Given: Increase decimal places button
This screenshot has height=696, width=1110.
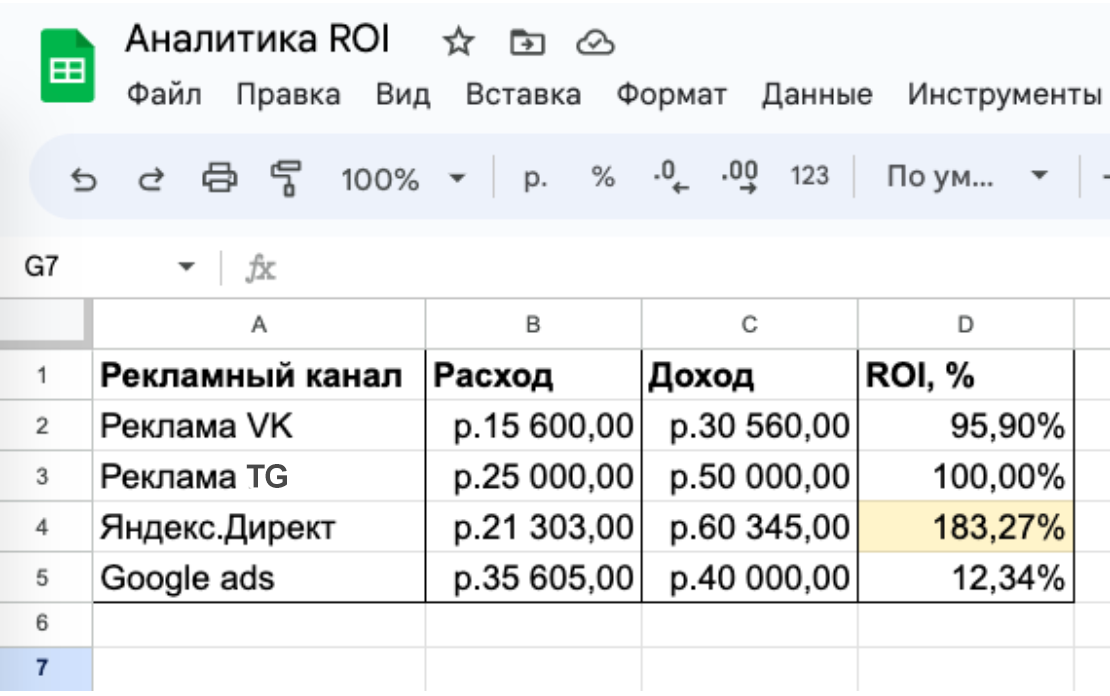Looking at the screenshot, I should (739, 178).
